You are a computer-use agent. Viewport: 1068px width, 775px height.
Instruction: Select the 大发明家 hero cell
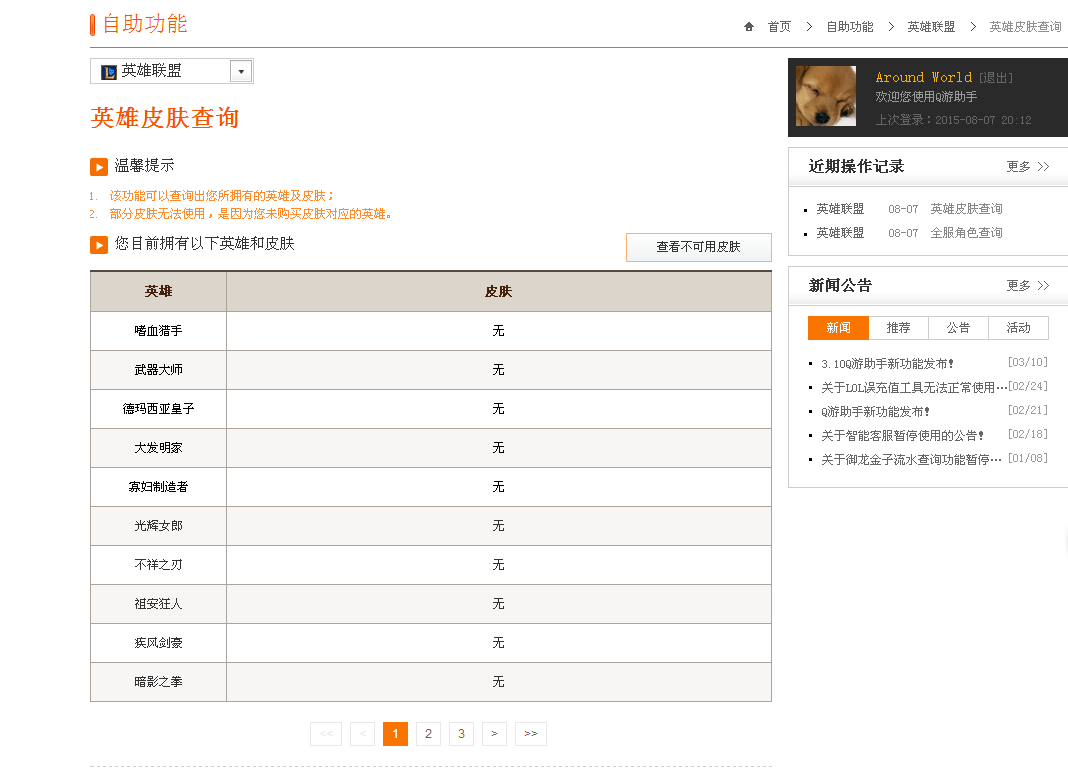pyautogui.click(x=158, y=448)
